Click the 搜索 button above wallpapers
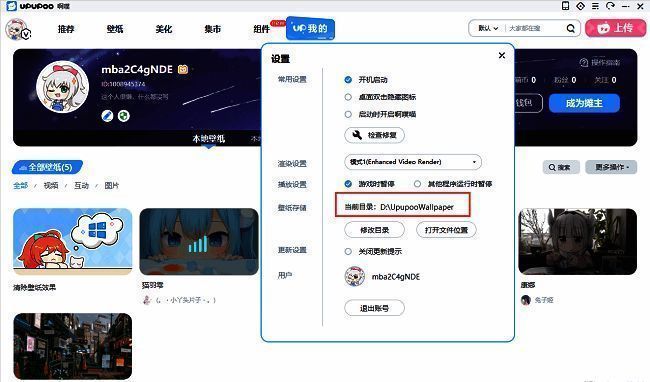 [x=561, y=167]
